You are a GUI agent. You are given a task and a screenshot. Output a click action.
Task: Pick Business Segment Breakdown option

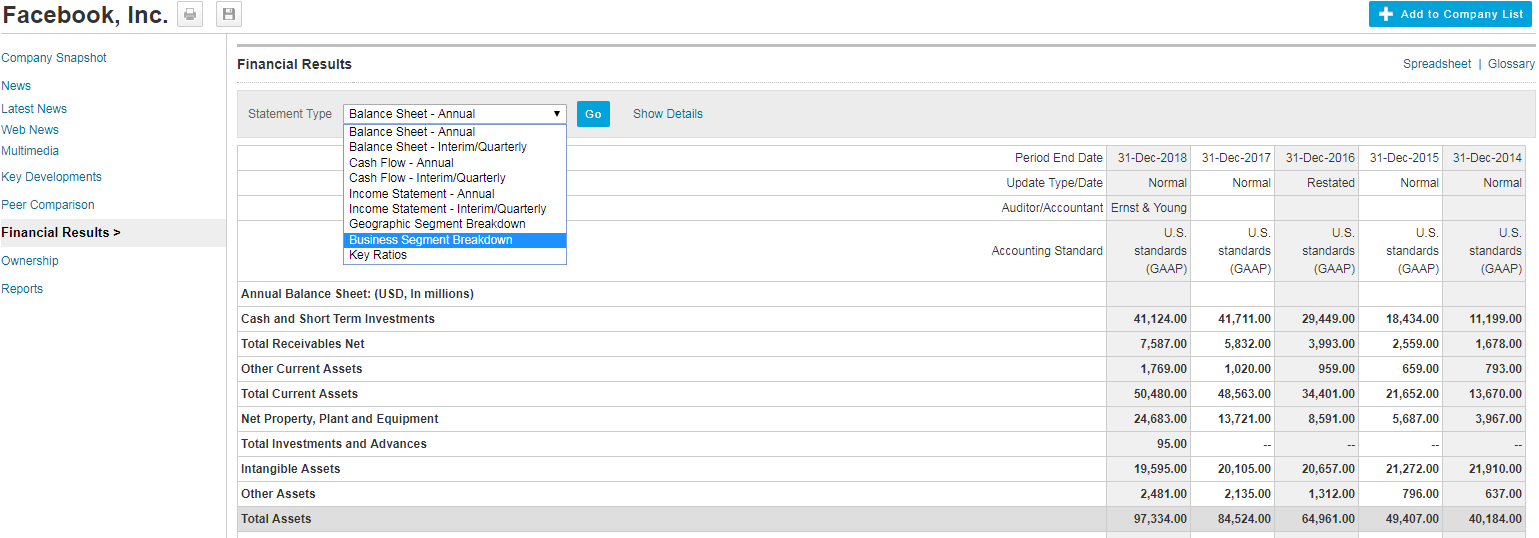(430, 240)
